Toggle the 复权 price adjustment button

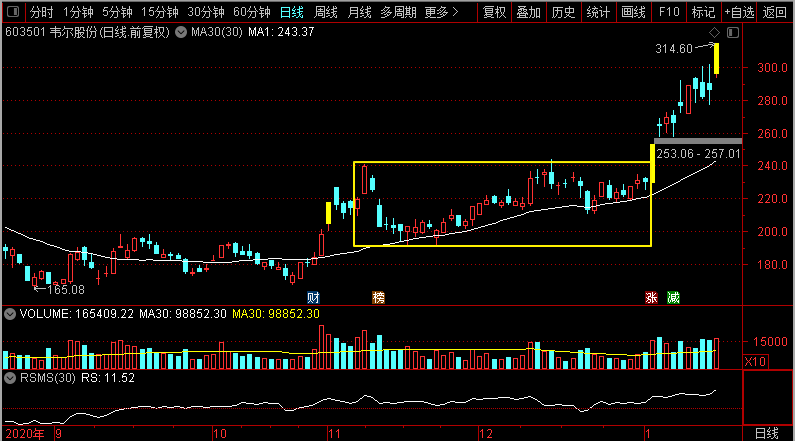[494, 13]
